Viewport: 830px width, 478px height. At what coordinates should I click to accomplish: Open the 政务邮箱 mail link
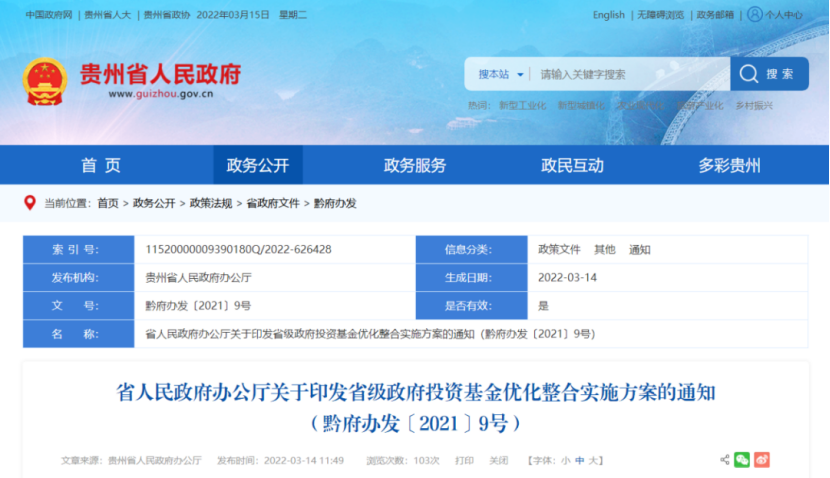(715, 15)
